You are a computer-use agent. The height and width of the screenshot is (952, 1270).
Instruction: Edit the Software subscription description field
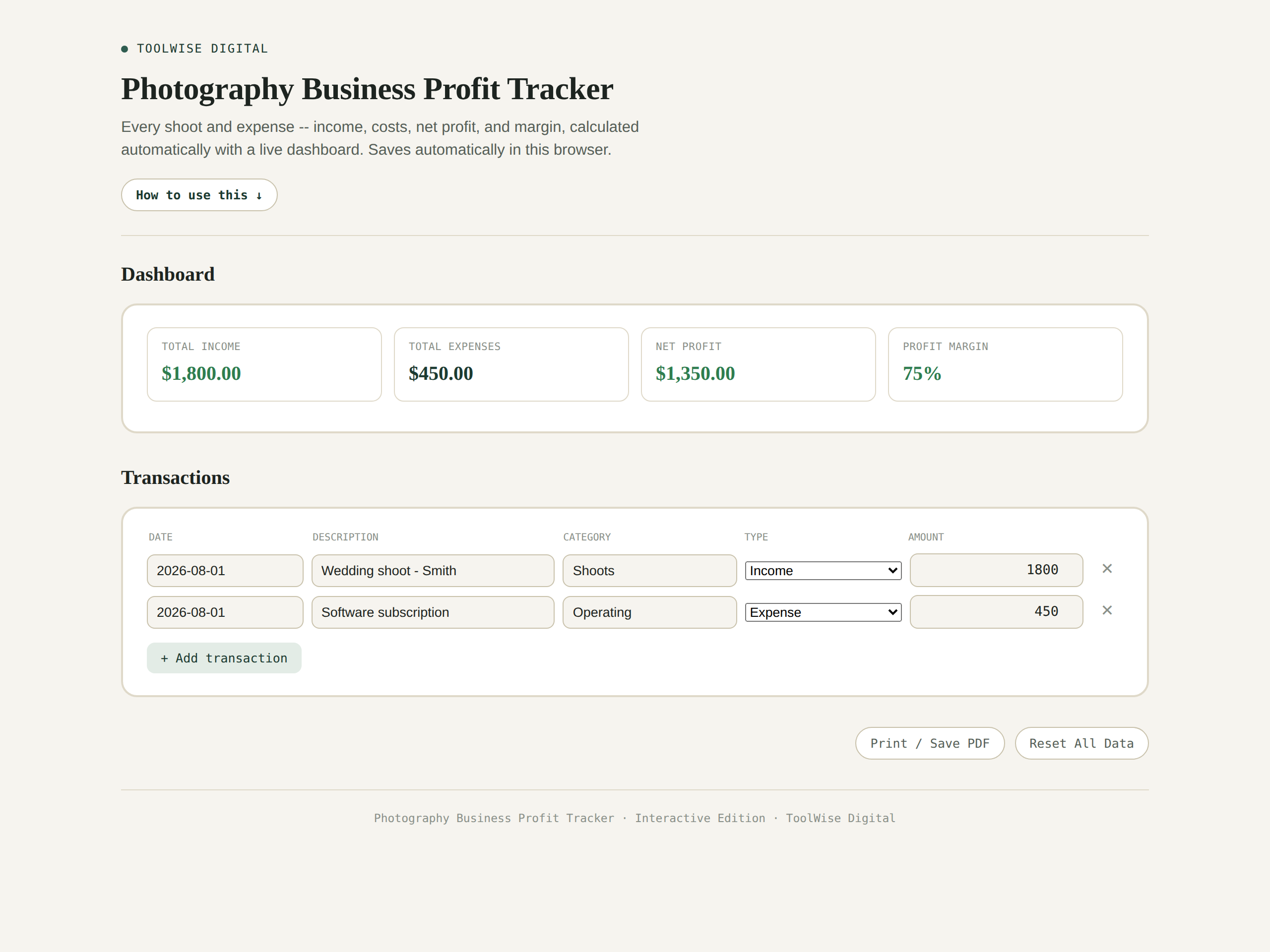click(x=433, y=612)
